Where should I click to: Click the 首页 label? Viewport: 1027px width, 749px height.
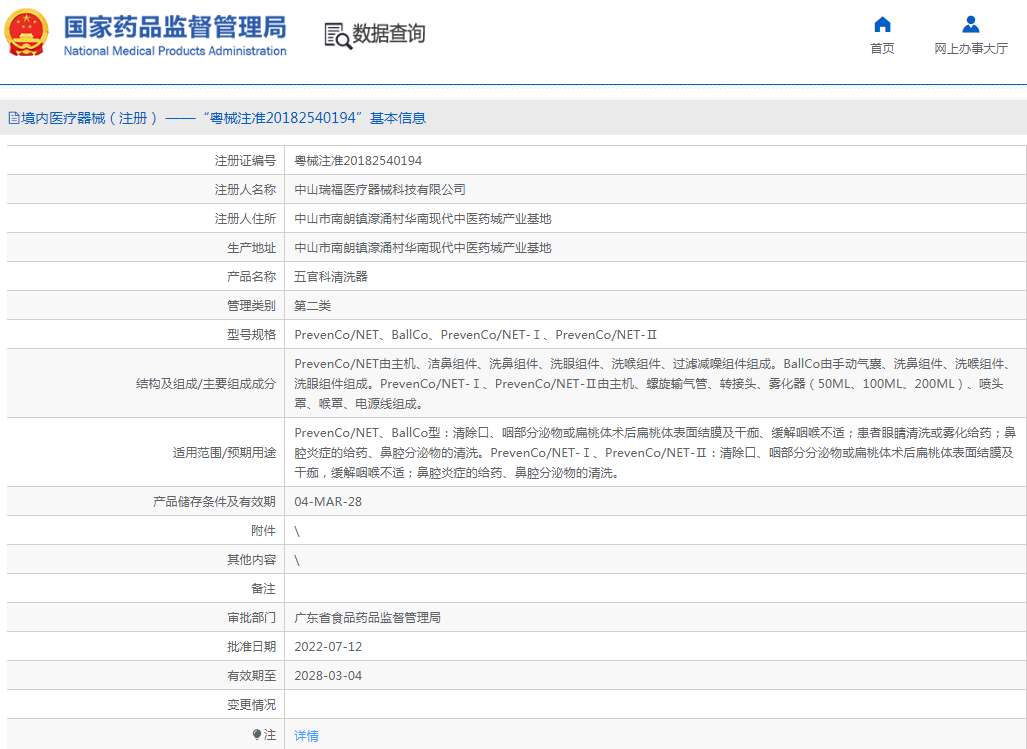pos(882,48)
